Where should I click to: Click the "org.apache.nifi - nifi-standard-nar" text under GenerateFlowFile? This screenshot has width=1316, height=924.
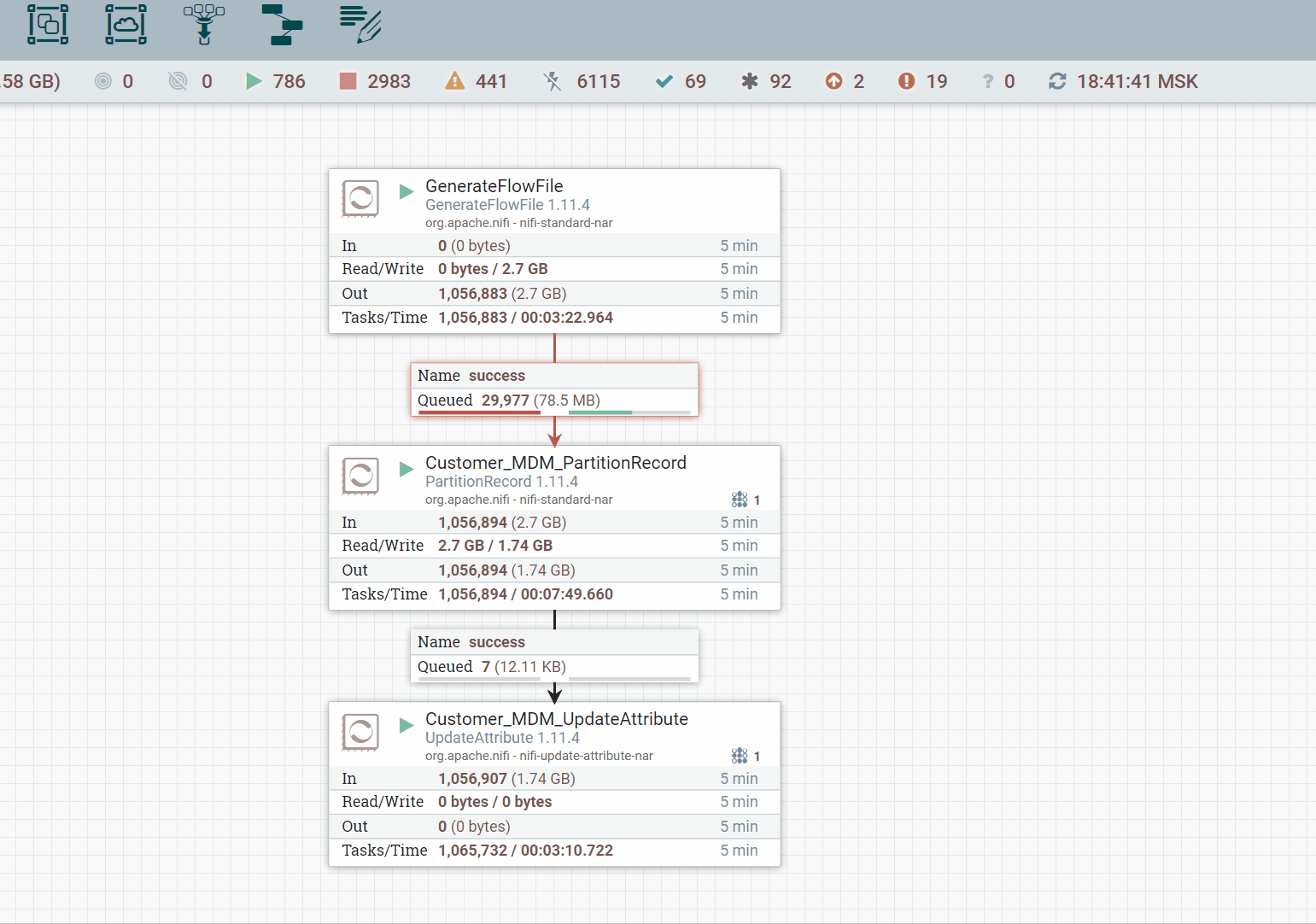click(519, 223)
